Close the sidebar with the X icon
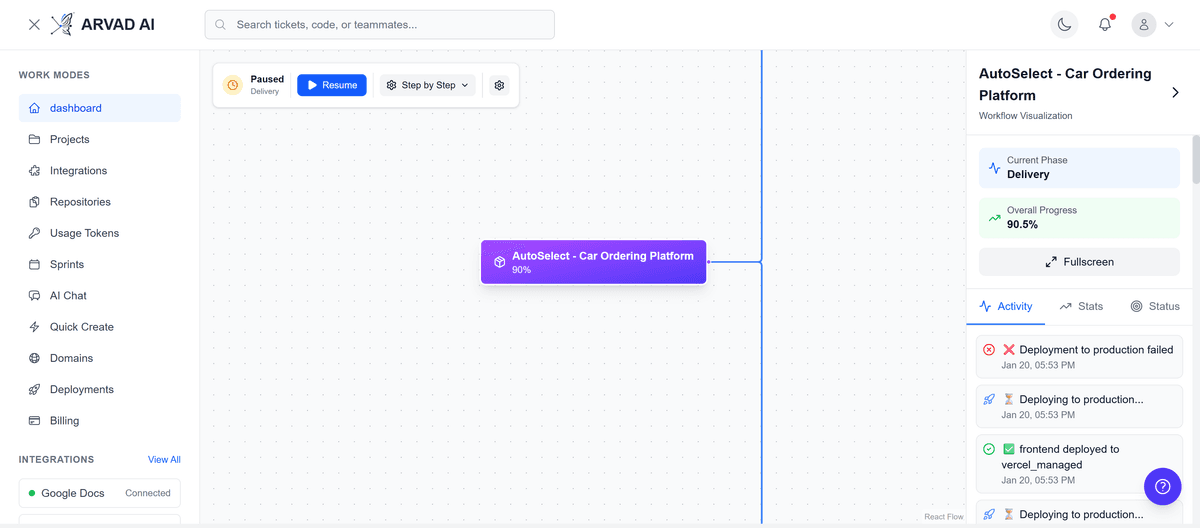1200x528 pixels. pos(34,25)
